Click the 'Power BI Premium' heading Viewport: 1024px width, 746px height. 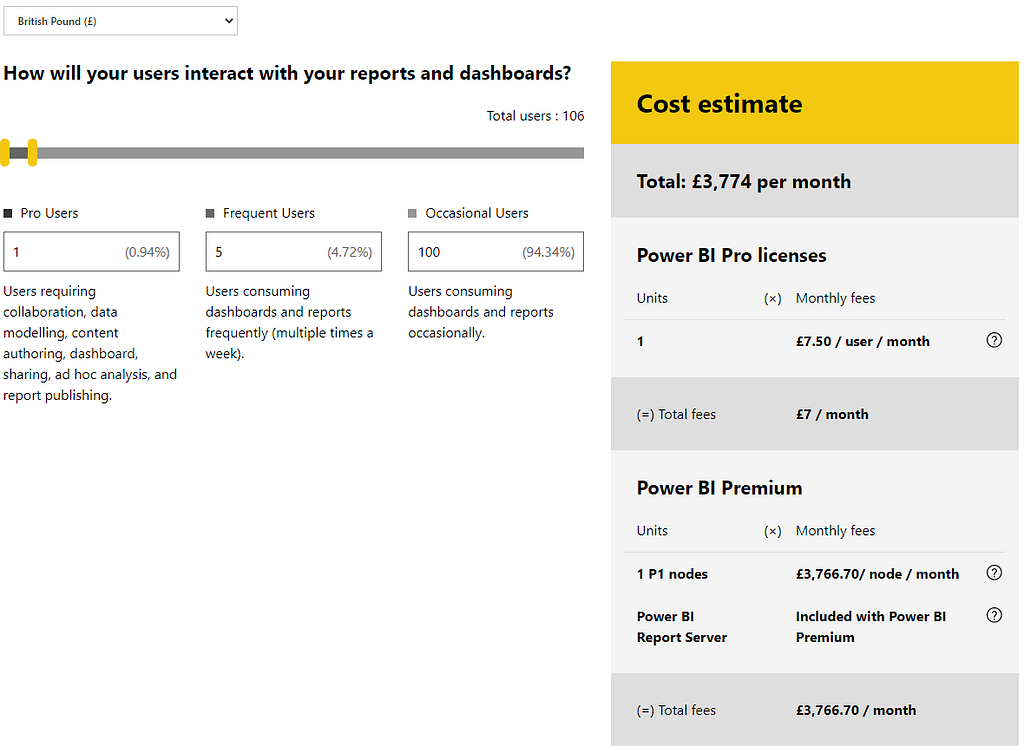click(x=720, y=488)
